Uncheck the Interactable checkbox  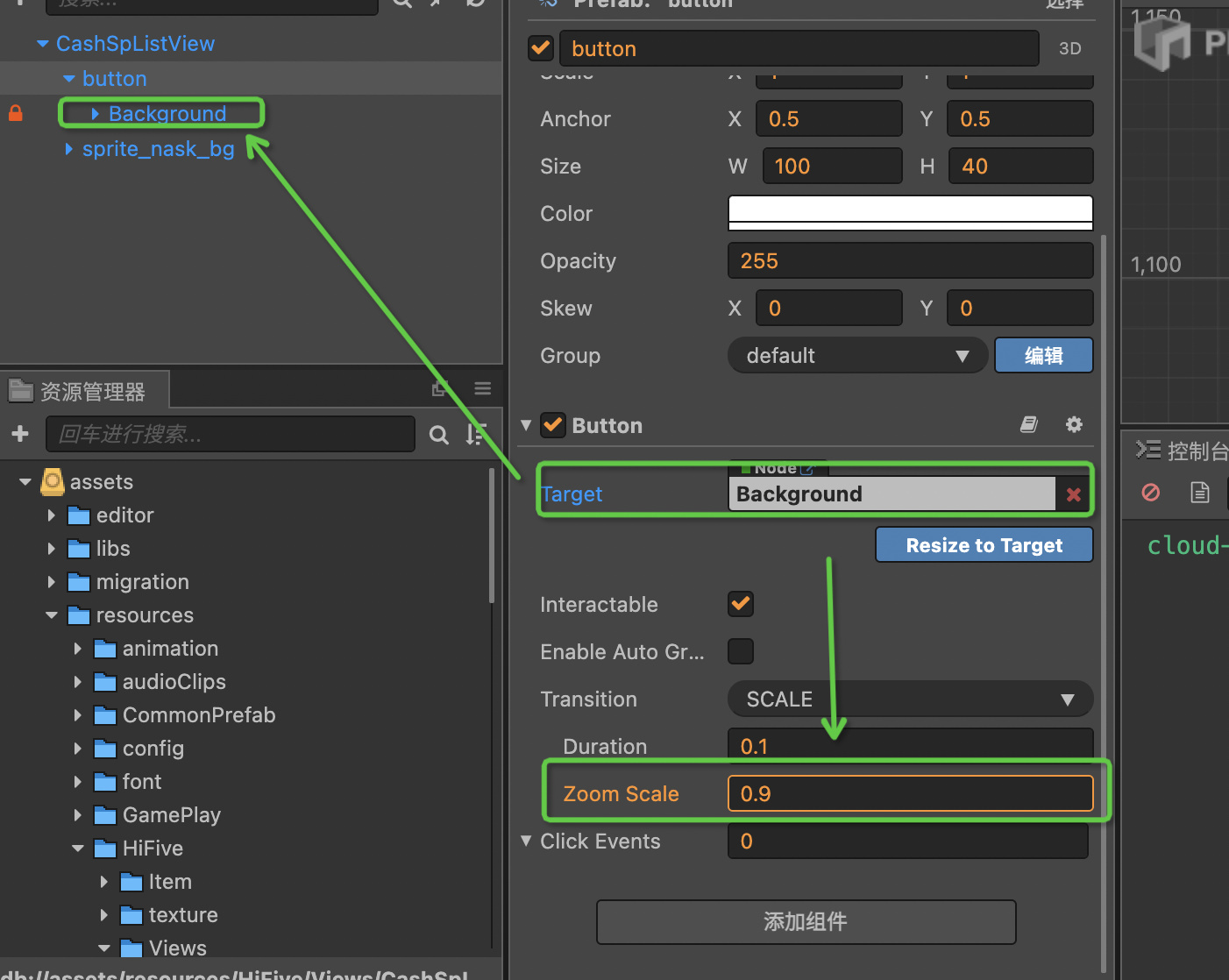741,604
